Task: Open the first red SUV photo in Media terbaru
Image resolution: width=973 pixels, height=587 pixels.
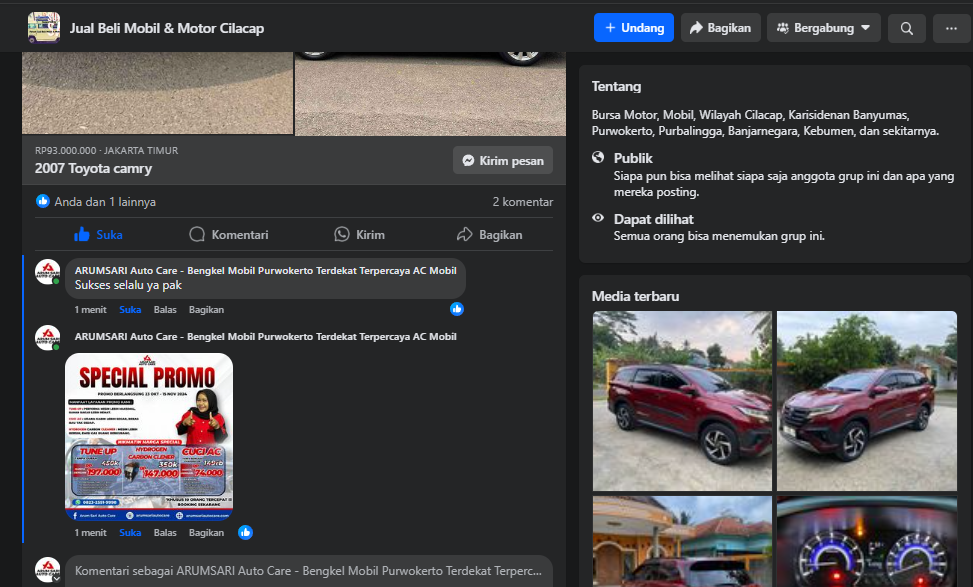Action: (x=682, y=401)
